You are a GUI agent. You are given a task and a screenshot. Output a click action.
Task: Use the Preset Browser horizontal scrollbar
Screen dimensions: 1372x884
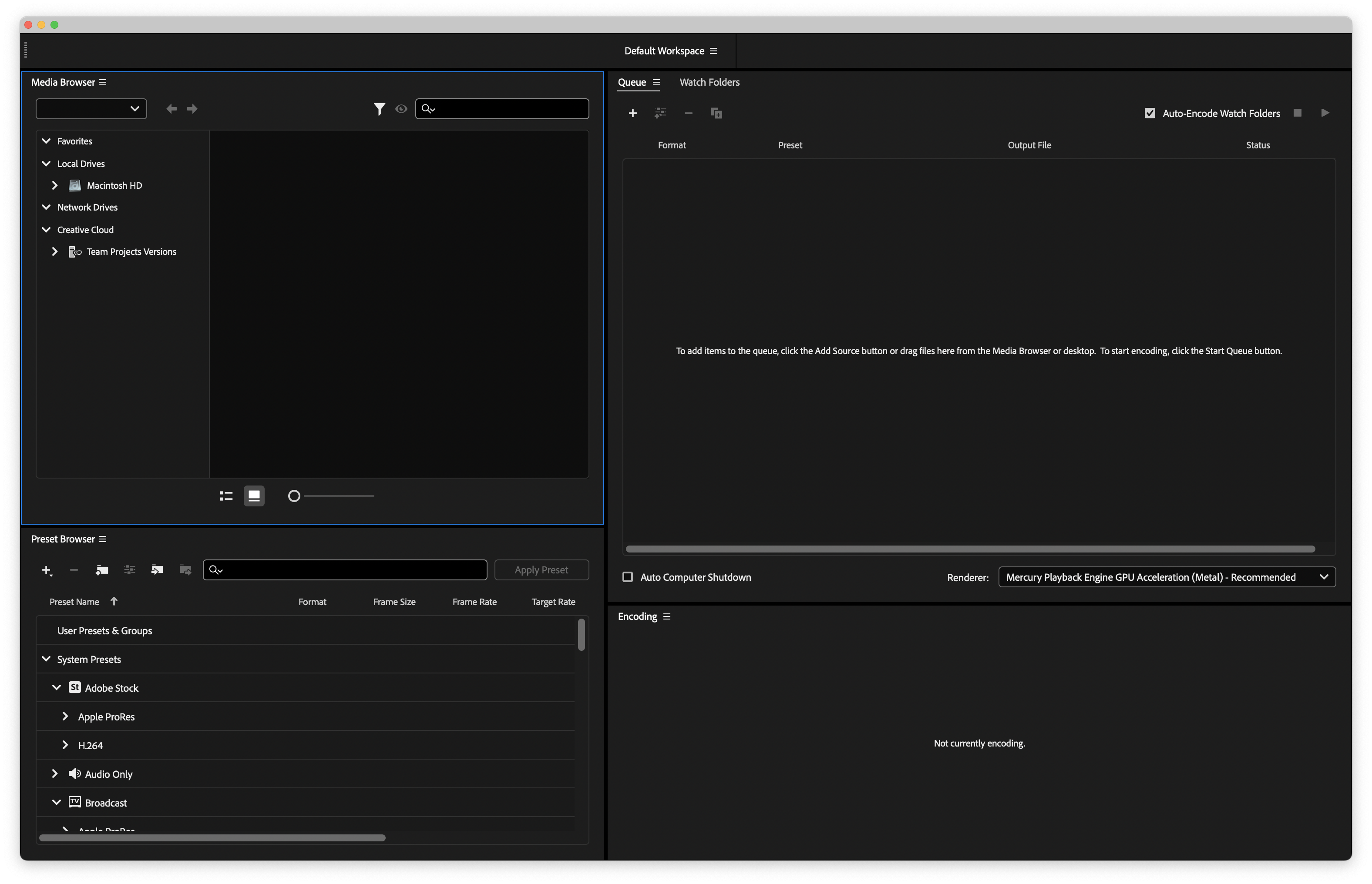pyautogui.click(x=212, y=838)
